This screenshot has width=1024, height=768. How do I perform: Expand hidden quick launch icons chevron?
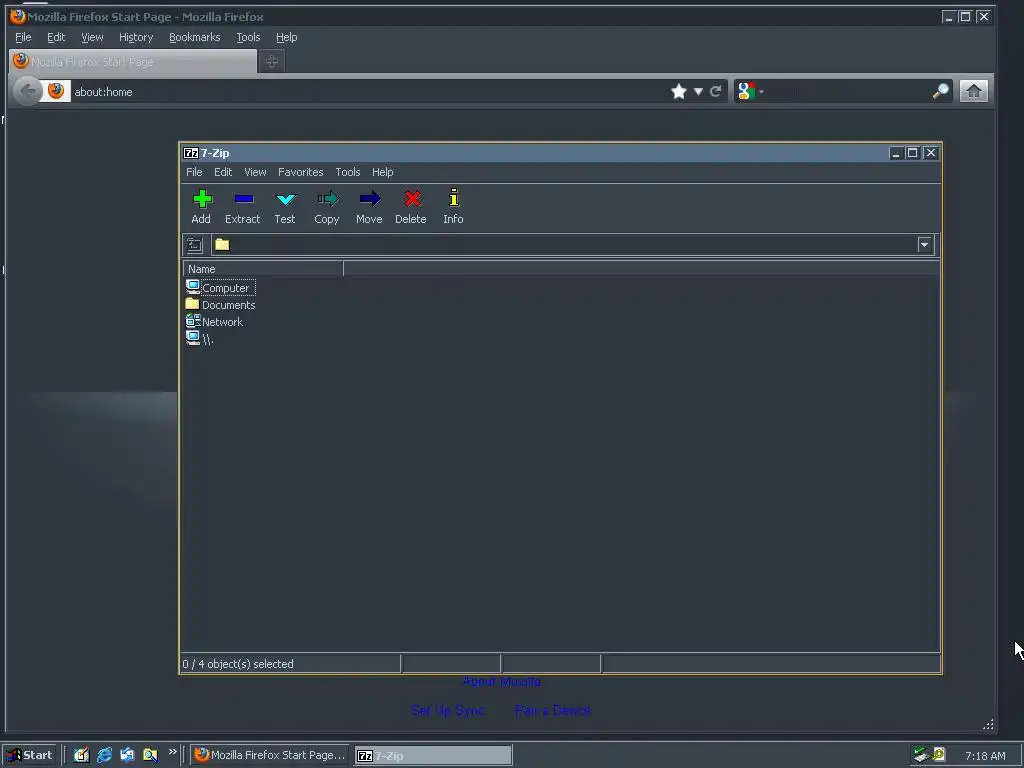[x=172, y=752]
